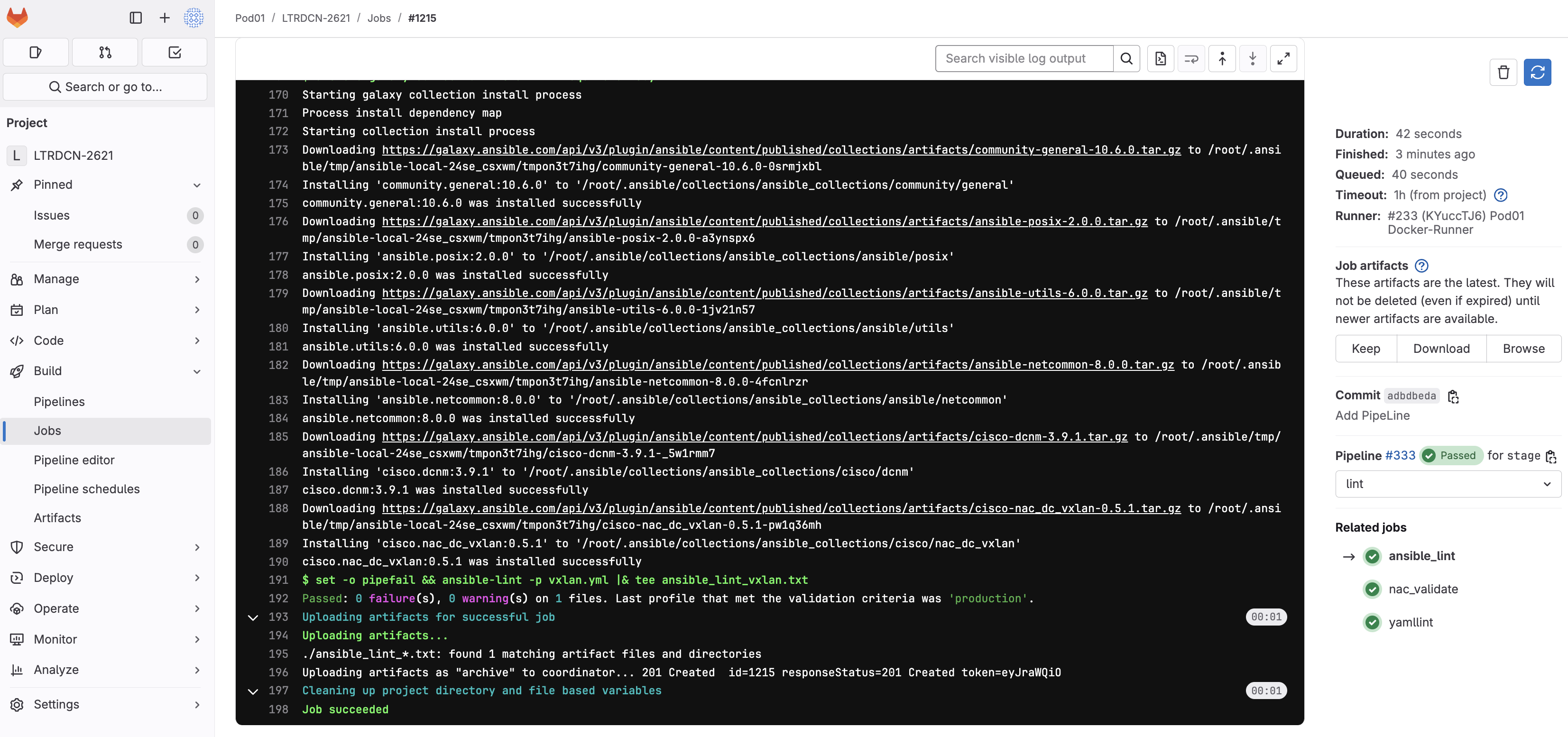The image size is (1568, 737).
Task: Open the full screen log view
Action: point(1283,58)
